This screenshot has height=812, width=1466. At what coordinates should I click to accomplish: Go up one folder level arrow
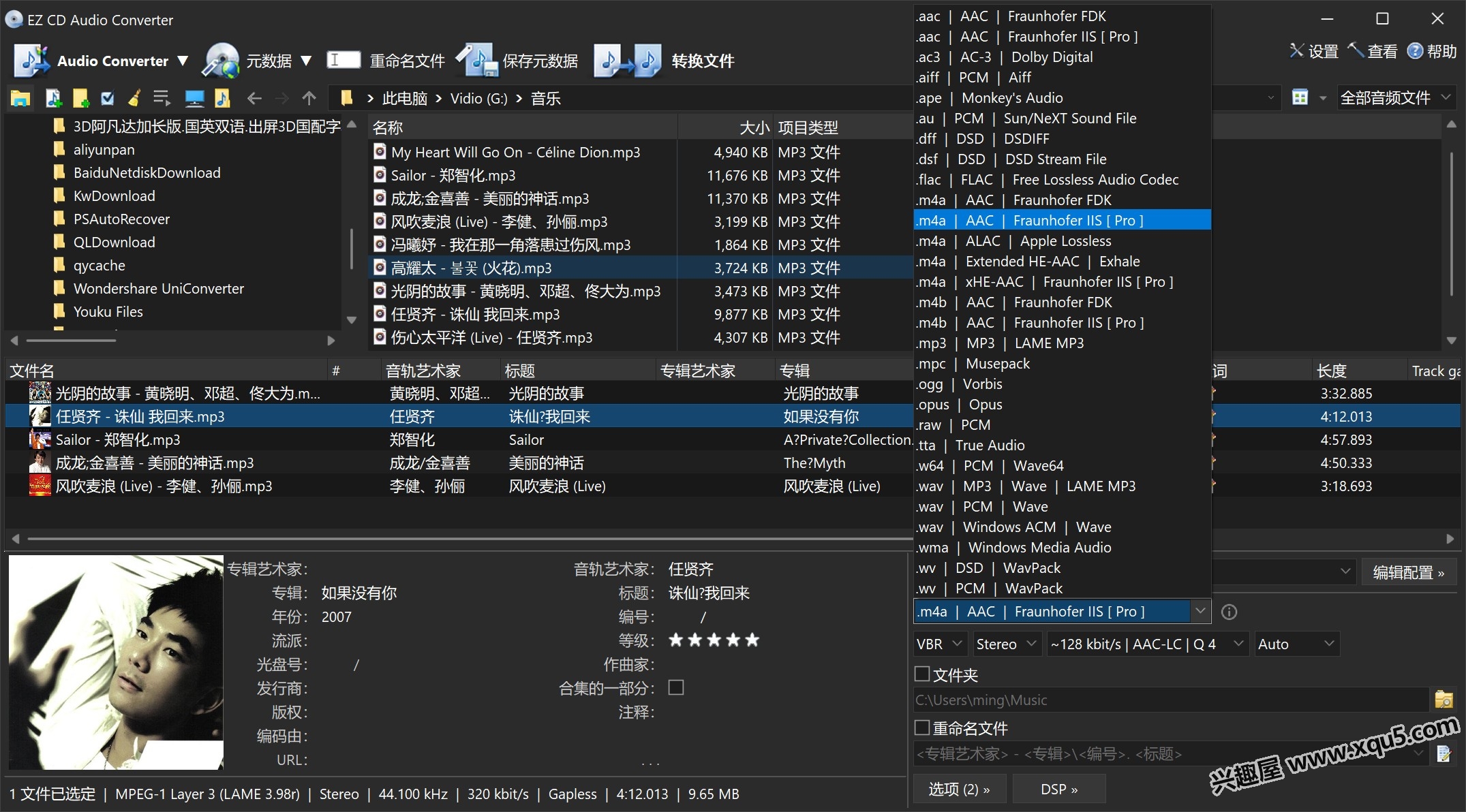click(x=309, y=99)
